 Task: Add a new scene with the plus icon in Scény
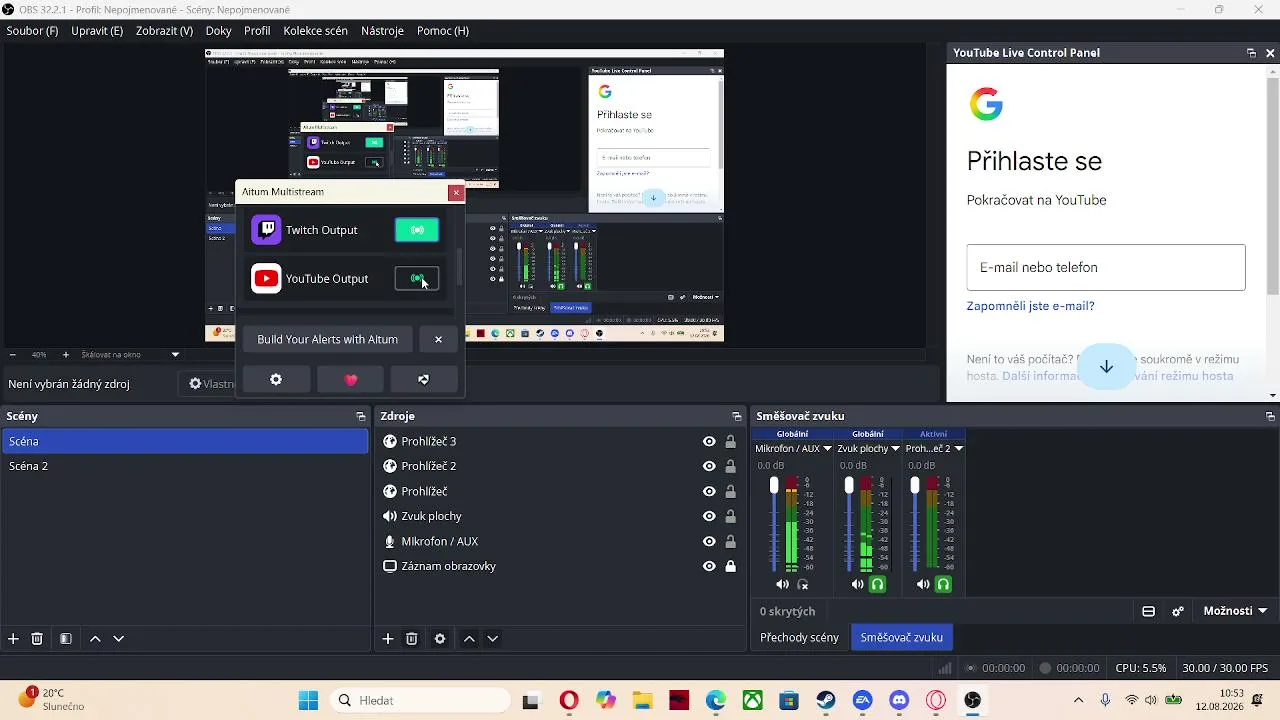pyautogui.click(x=13, y=639)
